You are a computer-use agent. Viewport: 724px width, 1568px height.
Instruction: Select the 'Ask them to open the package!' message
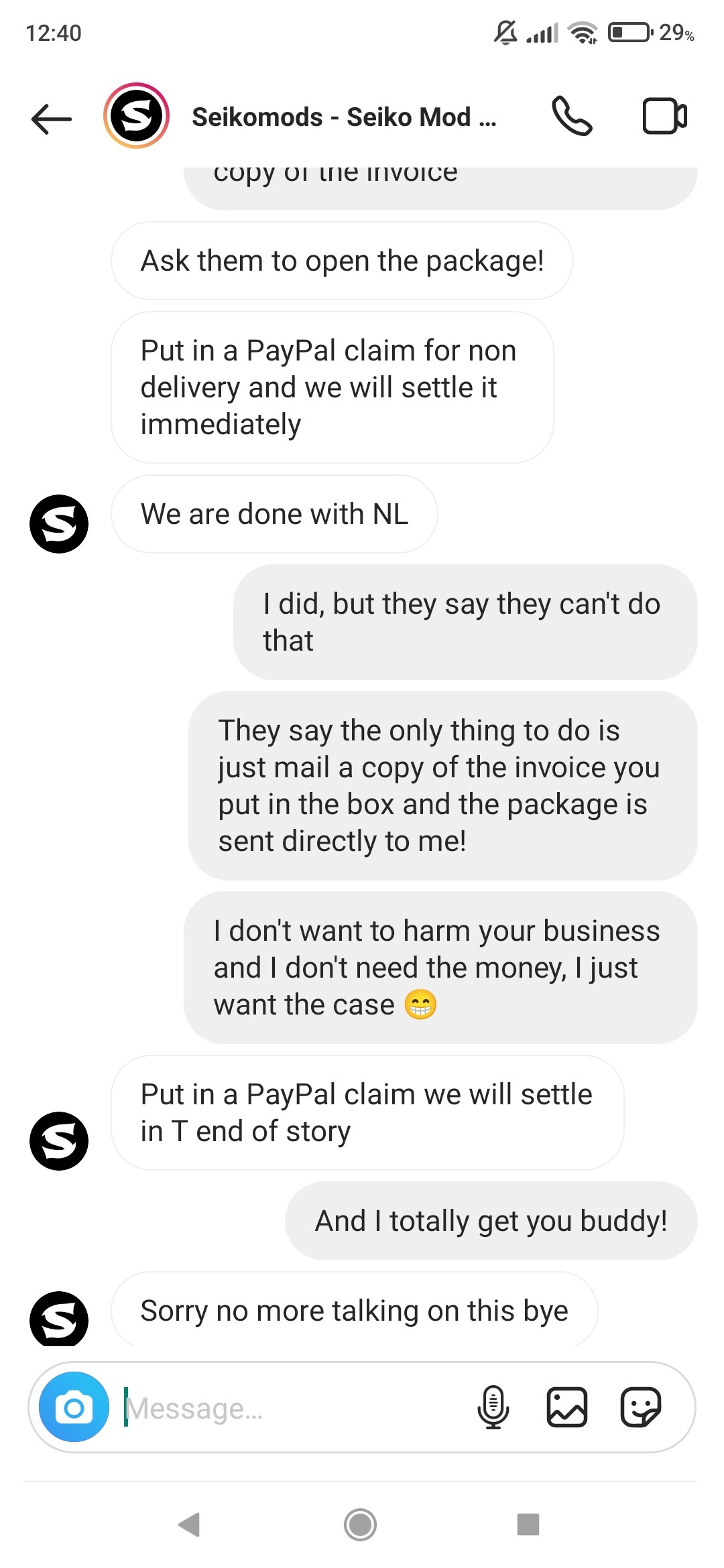coord(342,261)
